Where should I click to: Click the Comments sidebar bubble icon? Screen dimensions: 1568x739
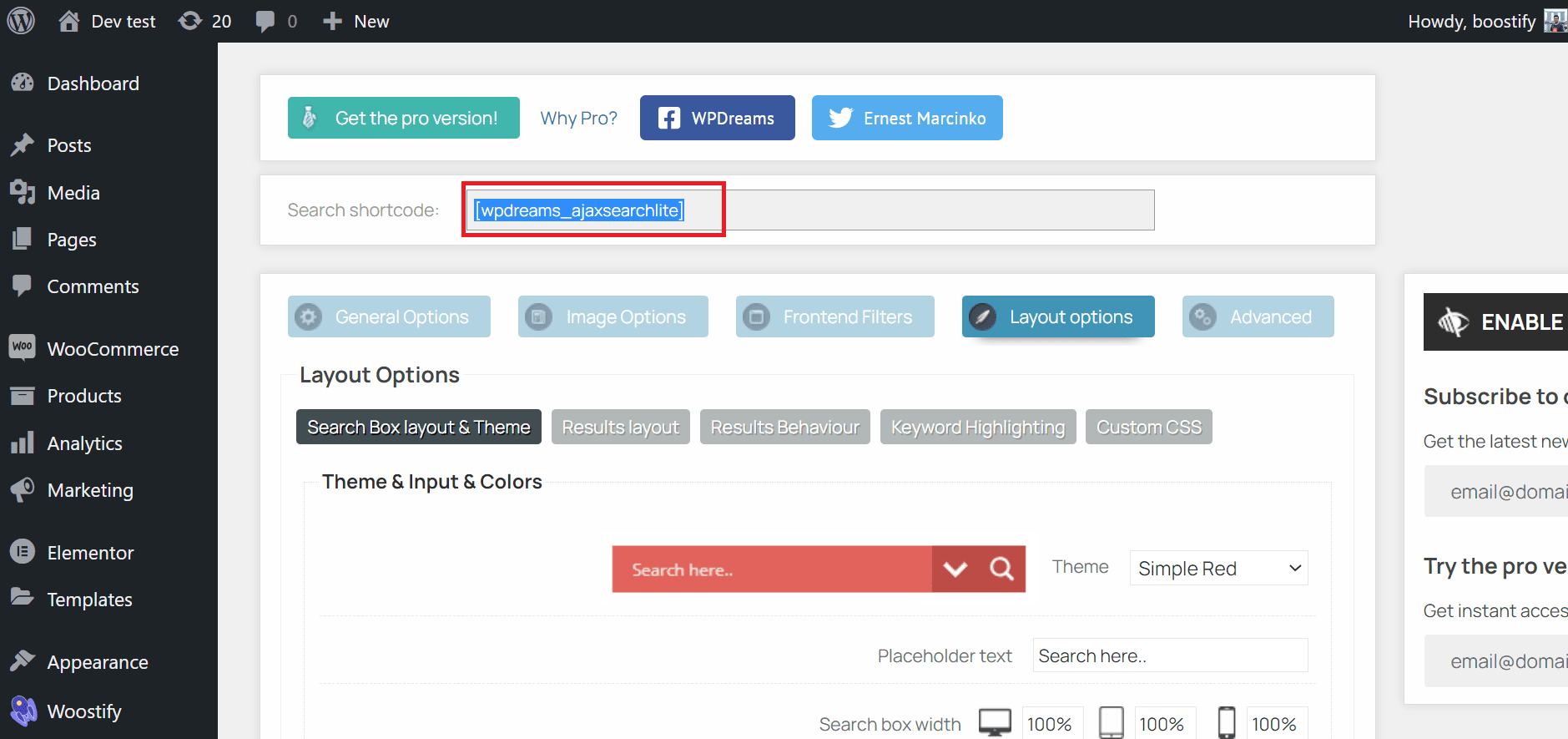(x=23, y=286)
